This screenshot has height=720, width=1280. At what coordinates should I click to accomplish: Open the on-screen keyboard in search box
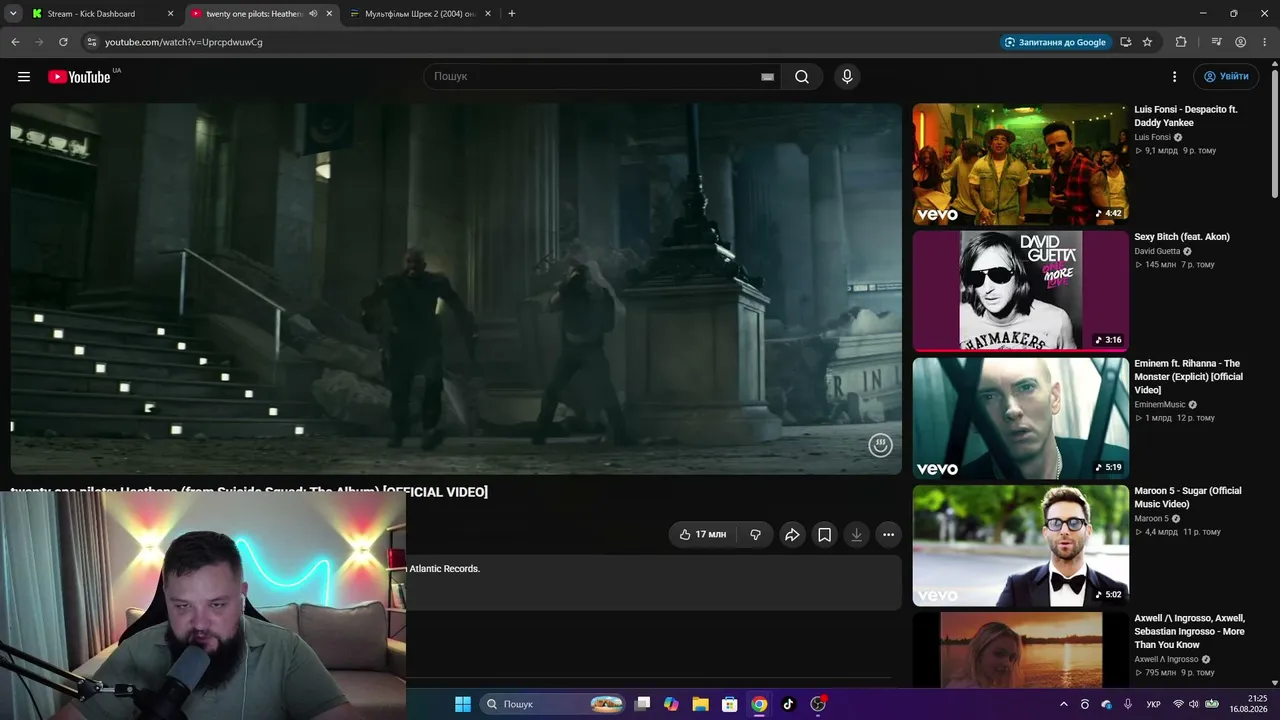(x=767, y=77)
